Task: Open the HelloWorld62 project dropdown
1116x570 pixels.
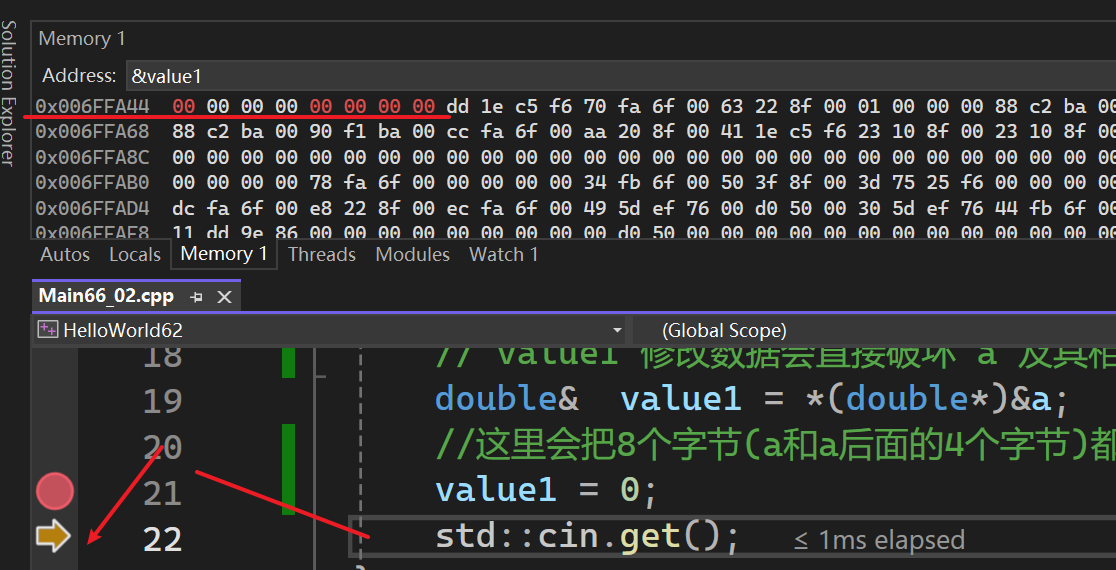Action: (616, 330)
